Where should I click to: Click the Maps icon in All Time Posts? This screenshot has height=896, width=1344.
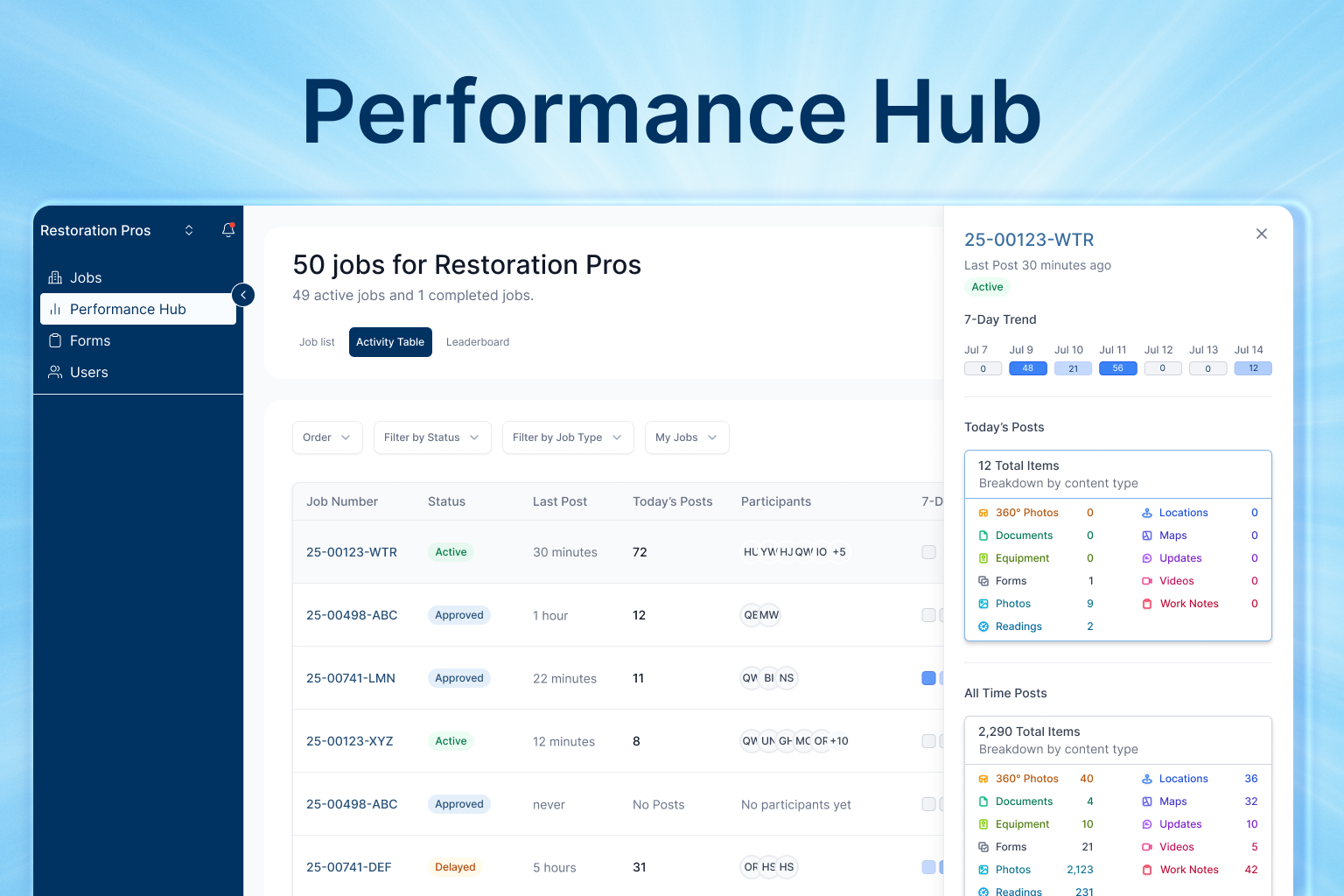coord(1147,801)
